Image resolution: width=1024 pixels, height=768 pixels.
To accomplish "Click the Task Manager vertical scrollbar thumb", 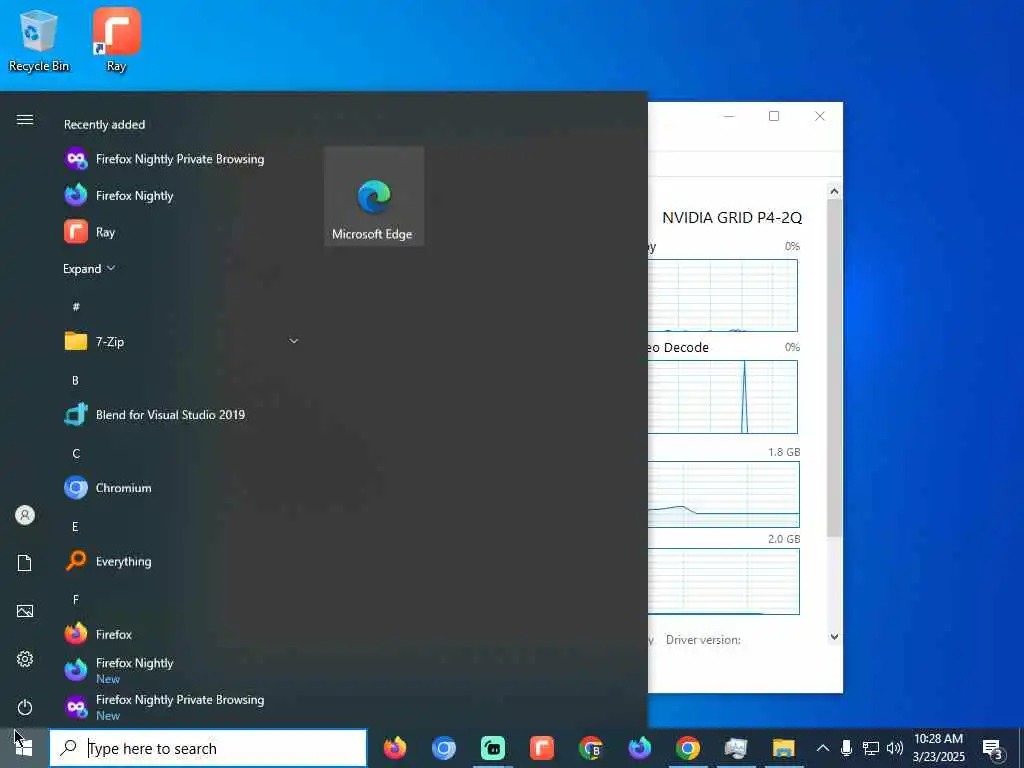I will coord(834,368).
